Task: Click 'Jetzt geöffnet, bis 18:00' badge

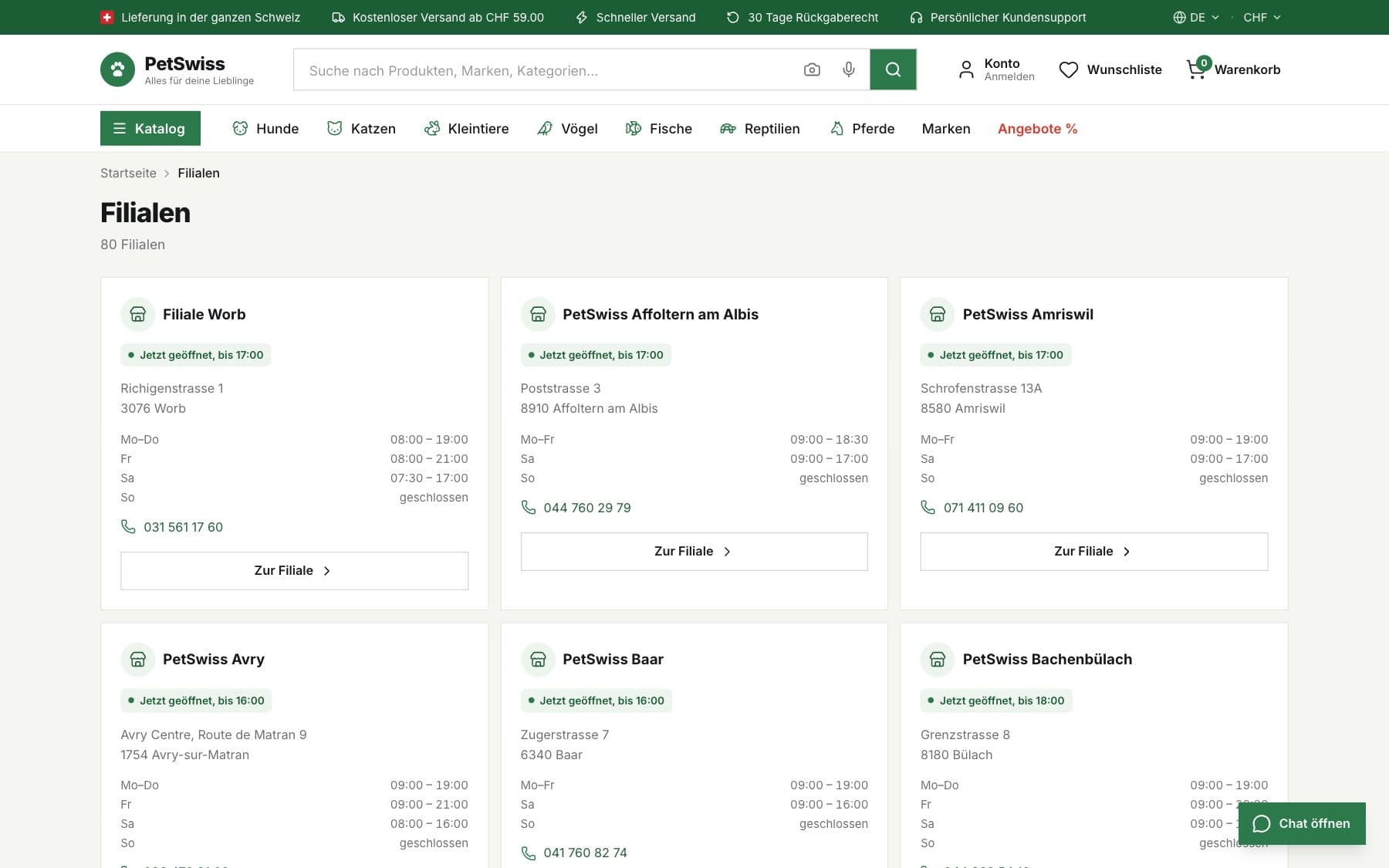Action: (995, 701)
